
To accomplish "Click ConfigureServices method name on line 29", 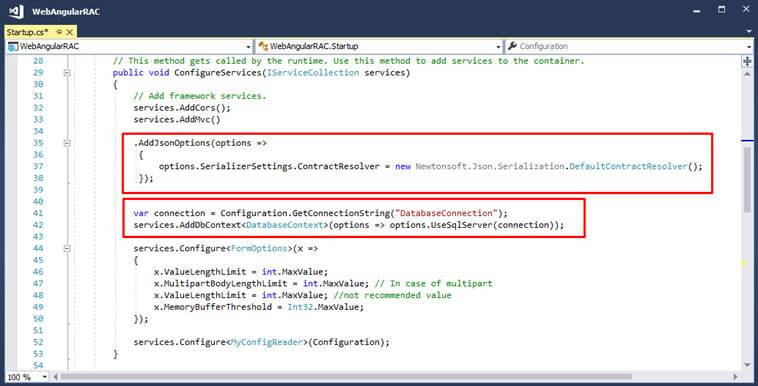I will 218,73.
